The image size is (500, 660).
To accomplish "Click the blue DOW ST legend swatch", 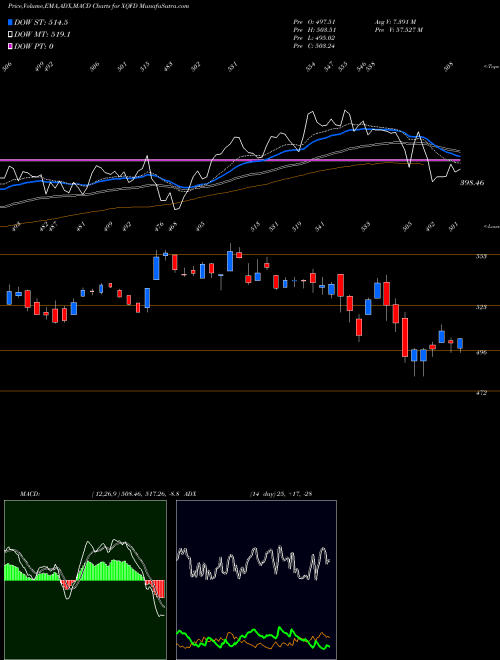I will pos(11,23).
